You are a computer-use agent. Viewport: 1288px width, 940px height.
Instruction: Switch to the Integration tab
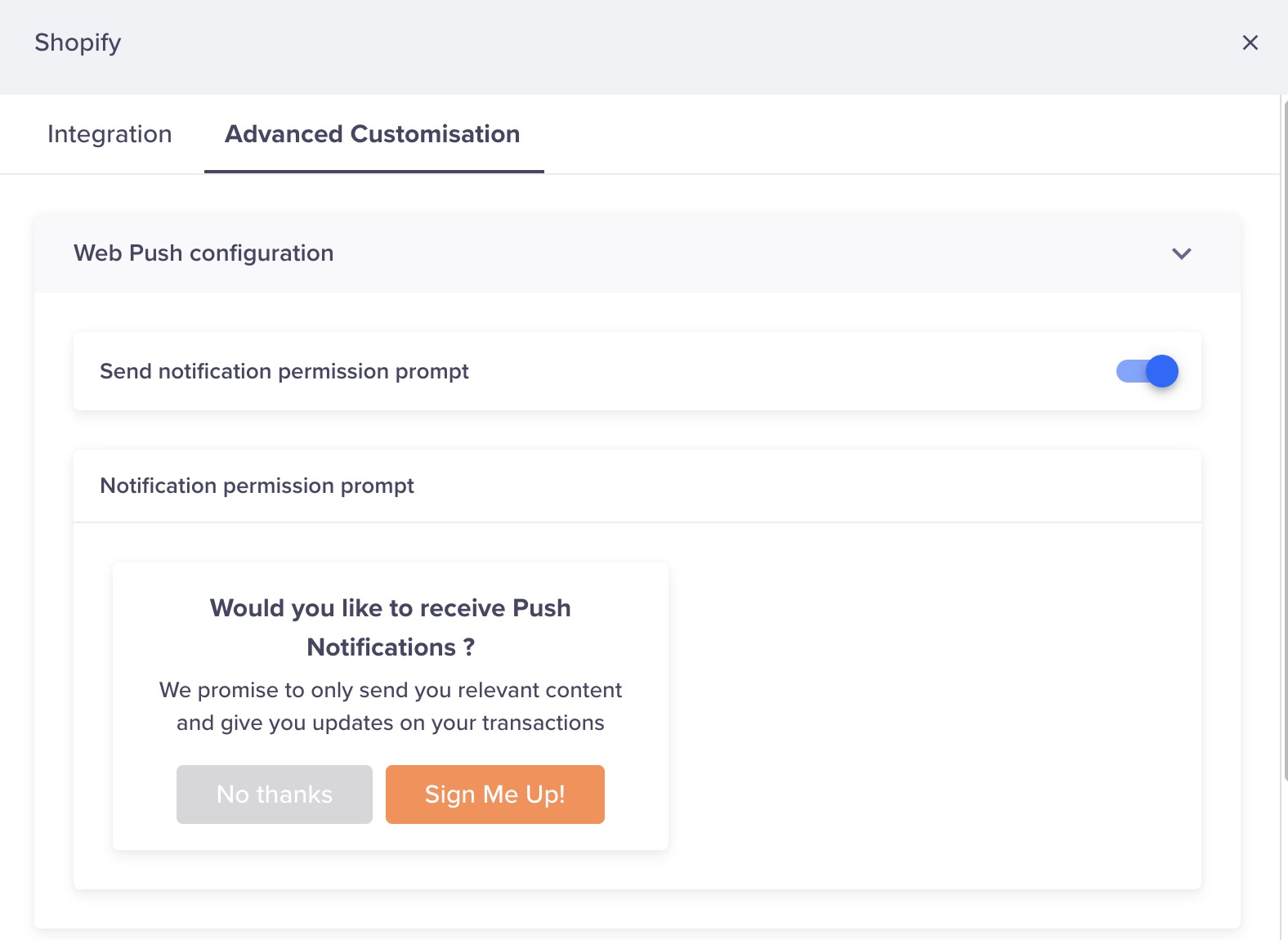pyautogui.click(x=110, y=134)
